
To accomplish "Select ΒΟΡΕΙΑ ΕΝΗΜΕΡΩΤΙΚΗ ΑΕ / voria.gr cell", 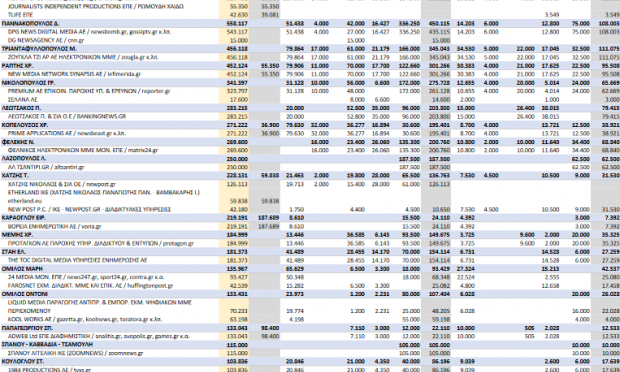I will coord(55,227).
